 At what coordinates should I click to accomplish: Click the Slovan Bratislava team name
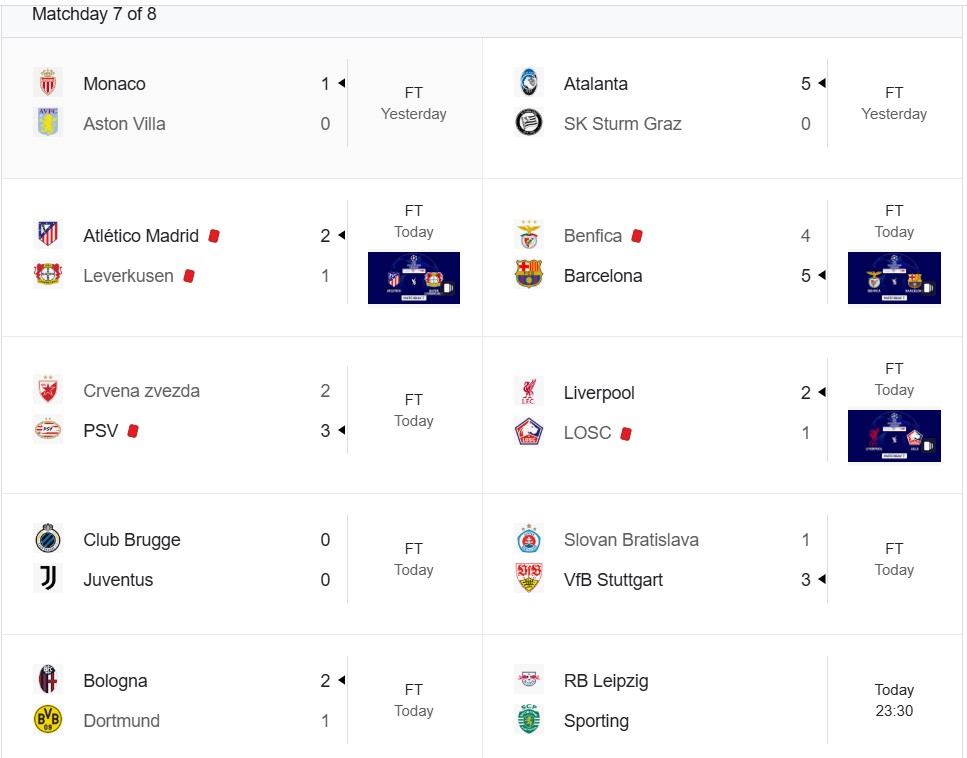pyautogui.click(x=631, y=540)
